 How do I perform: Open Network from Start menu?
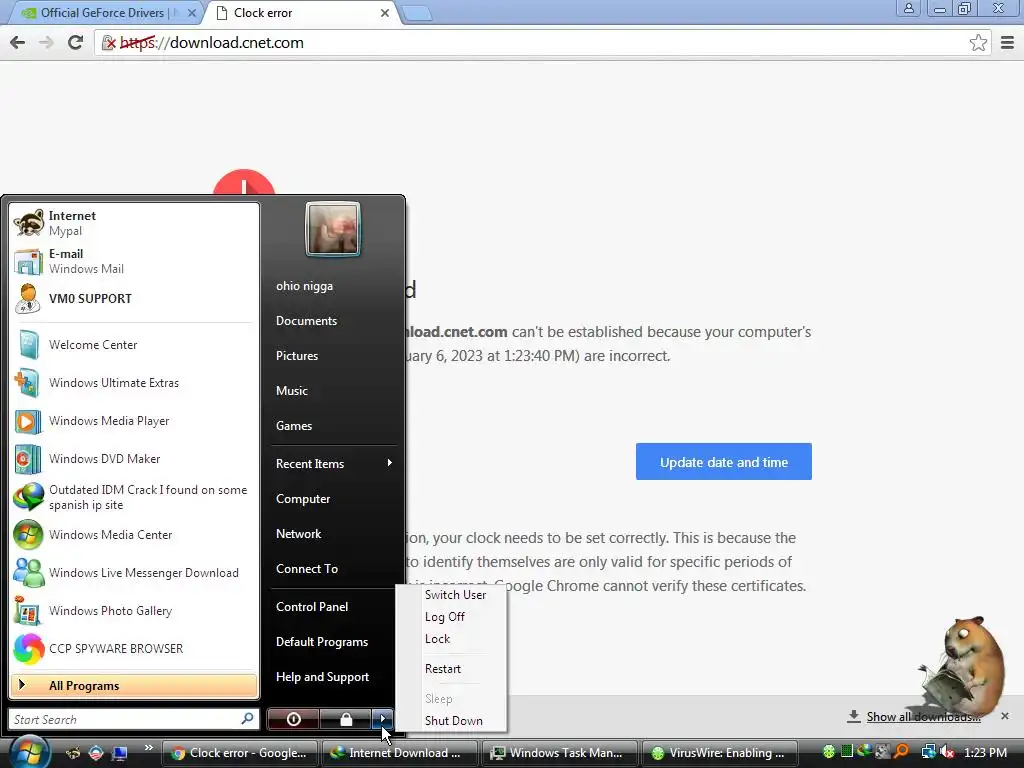tap(298, 534)
